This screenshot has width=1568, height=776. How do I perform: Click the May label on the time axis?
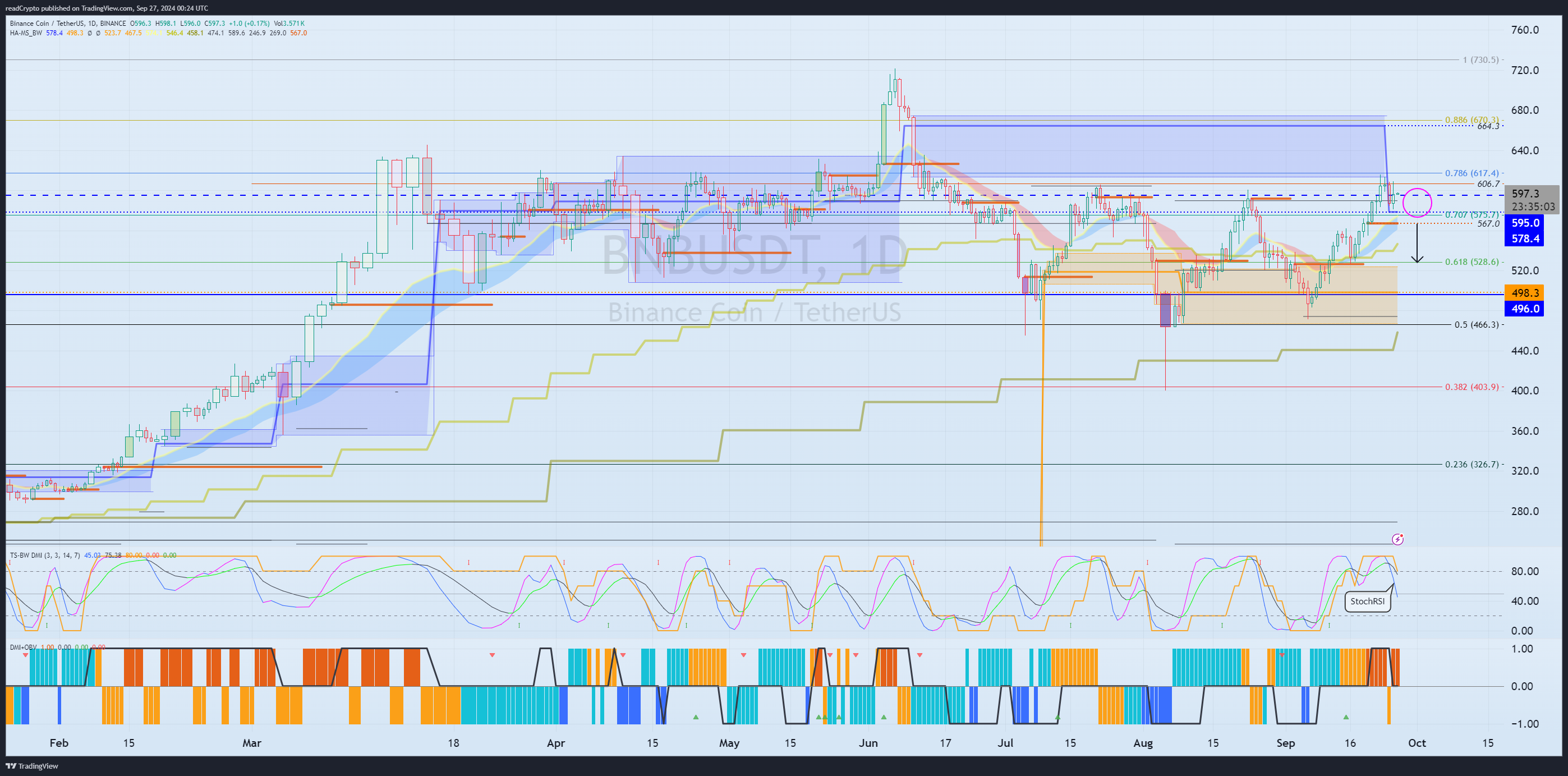[x=729, y=743]
